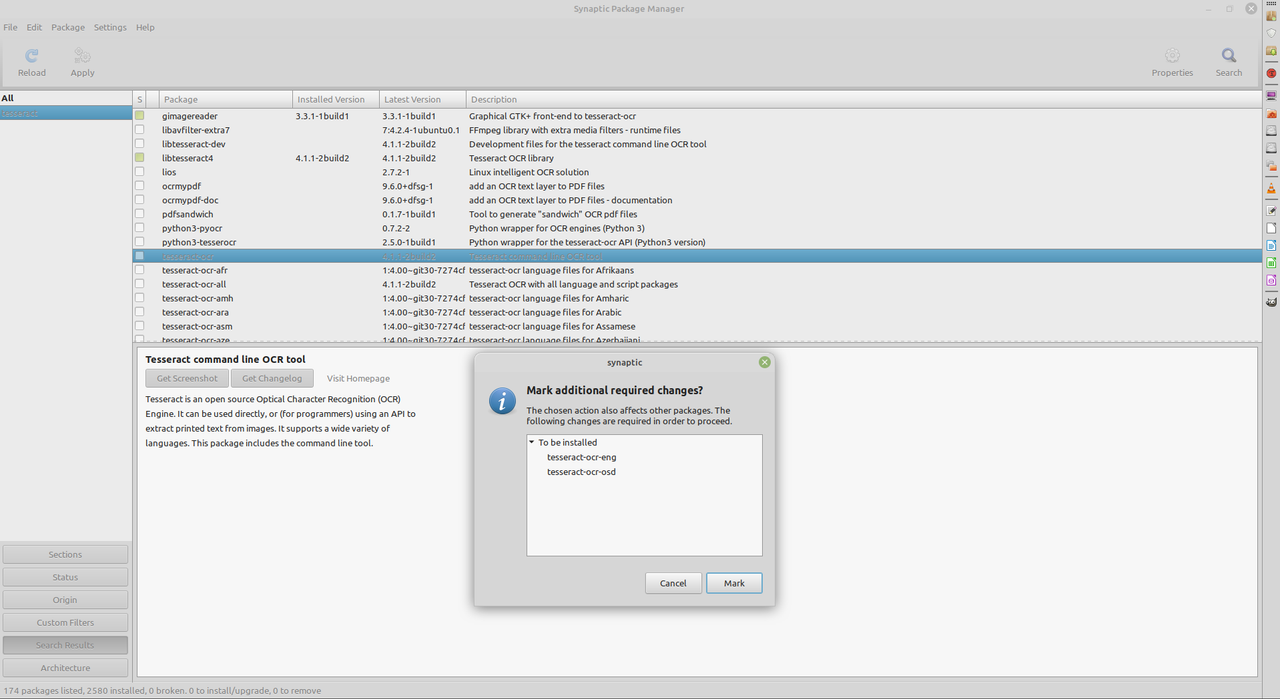Sort by the Description column header

coord(863,99)
